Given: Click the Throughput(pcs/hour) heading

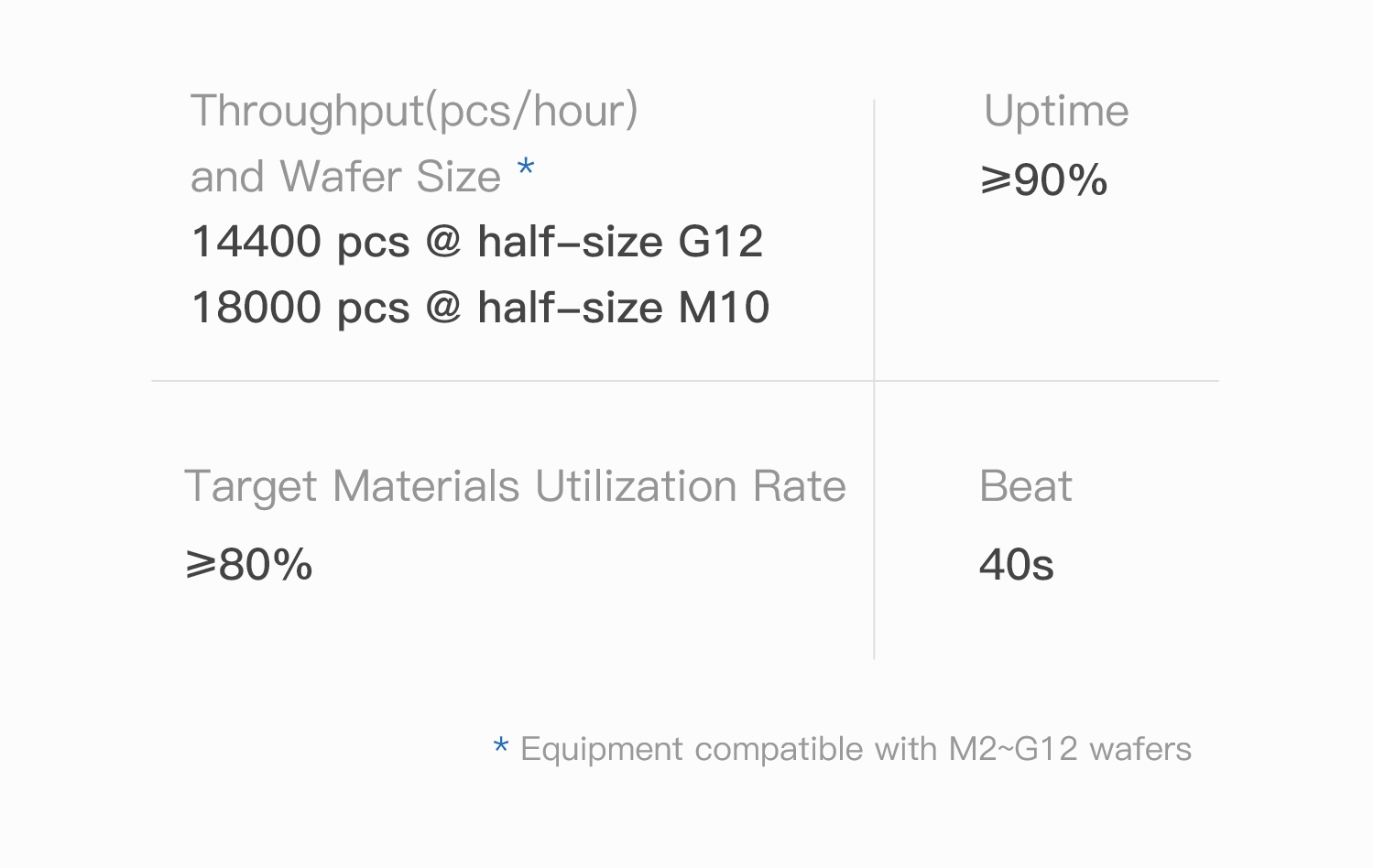Looking at the screenshot, I should pyautogui.click(x=413, y=111).
